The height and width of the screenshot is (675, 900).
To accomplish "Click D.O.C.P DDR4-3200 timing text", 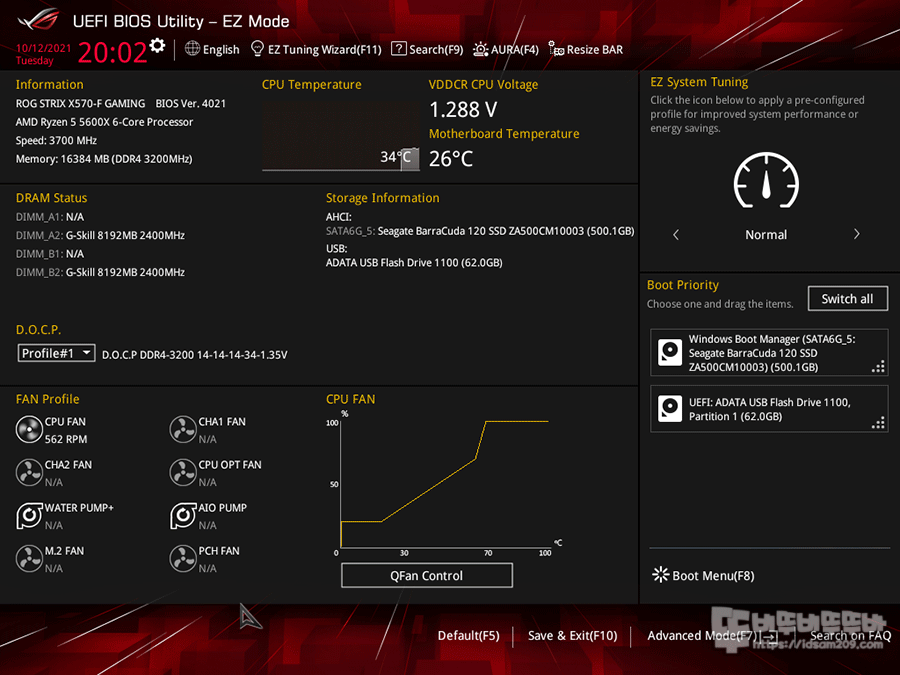I will 195,355.
